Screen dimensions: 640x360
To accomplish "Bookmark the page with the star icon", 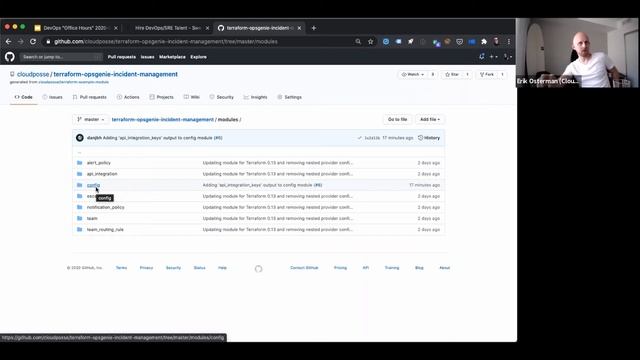I will [370, 42].
